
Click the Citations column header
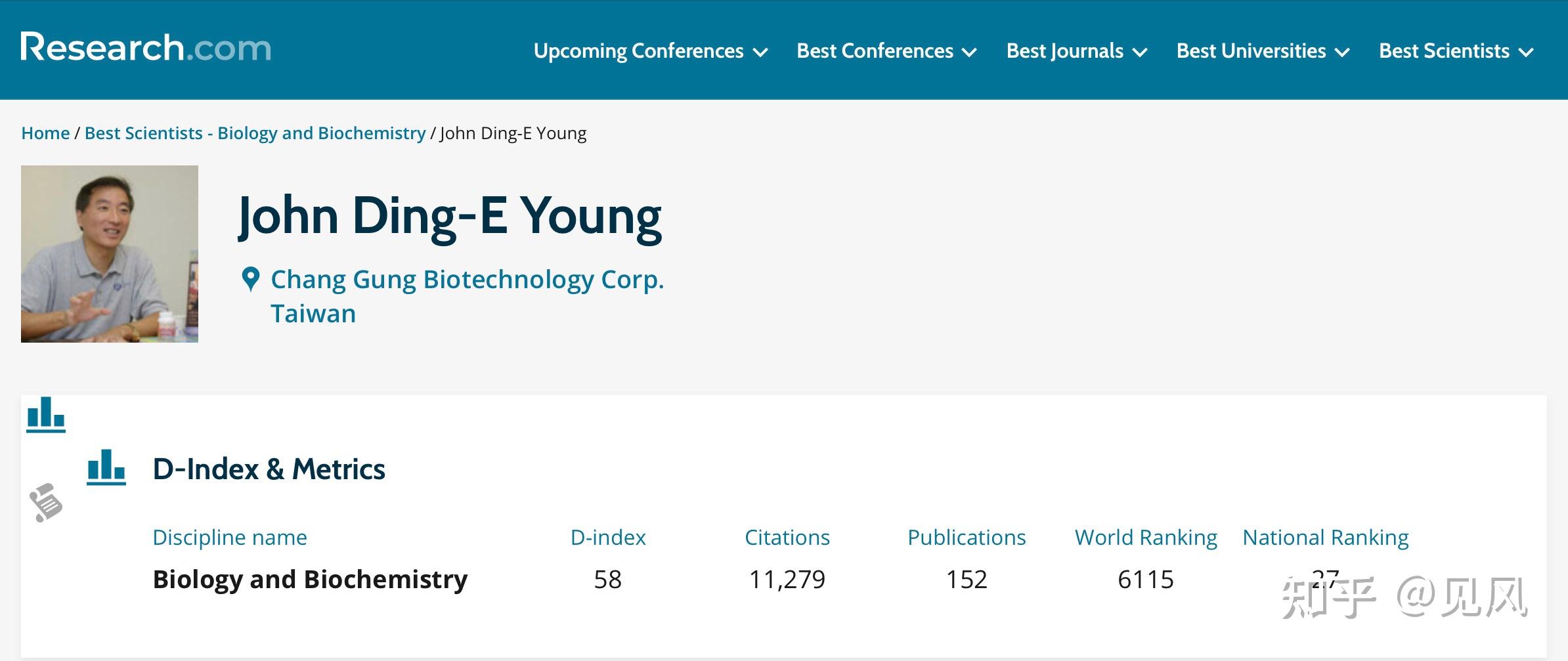pyautogui.click(x=787, y=538)
